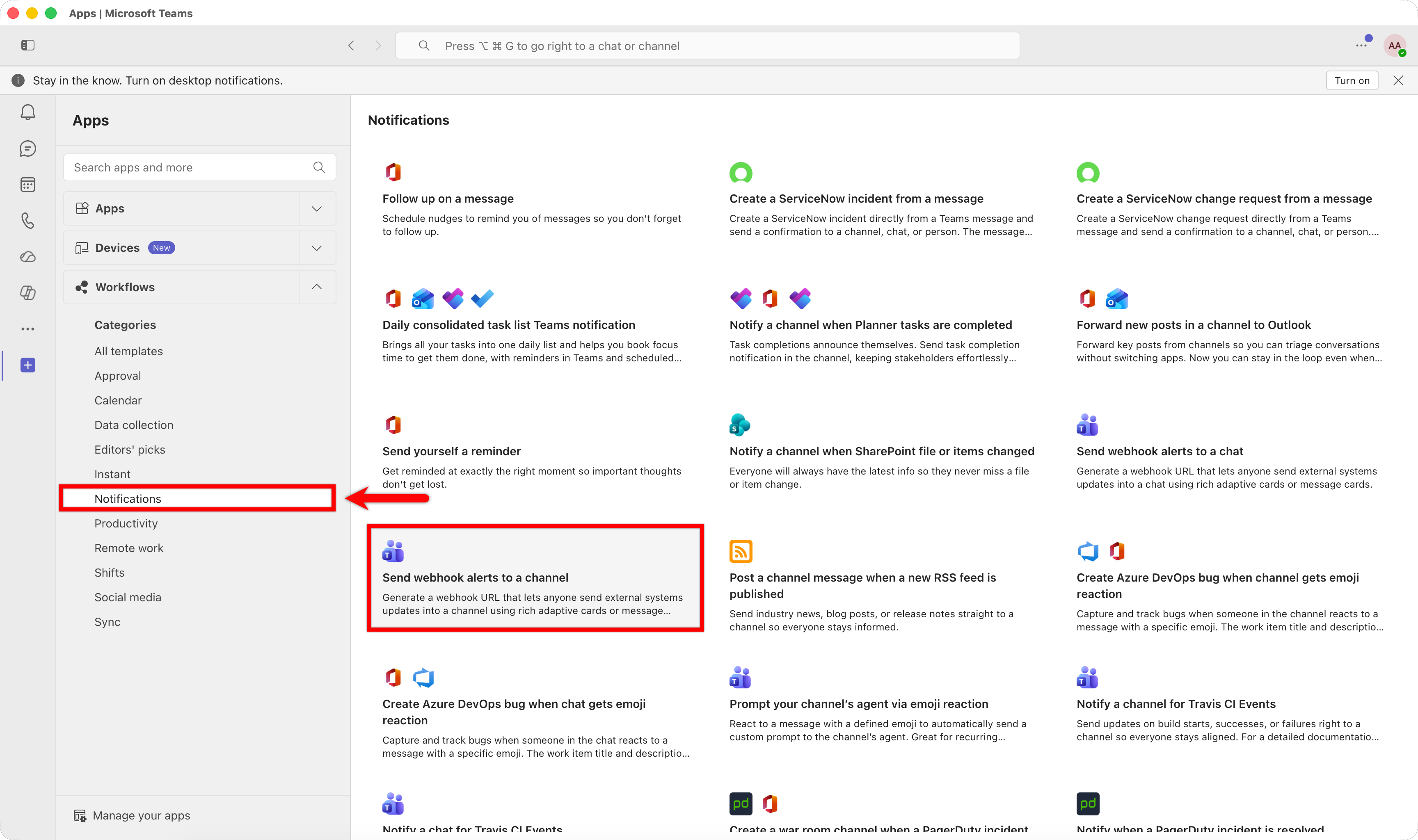Screen dimensions: 1418x840
Task: Select the Shifts category
Action: [x=109, y=573]
